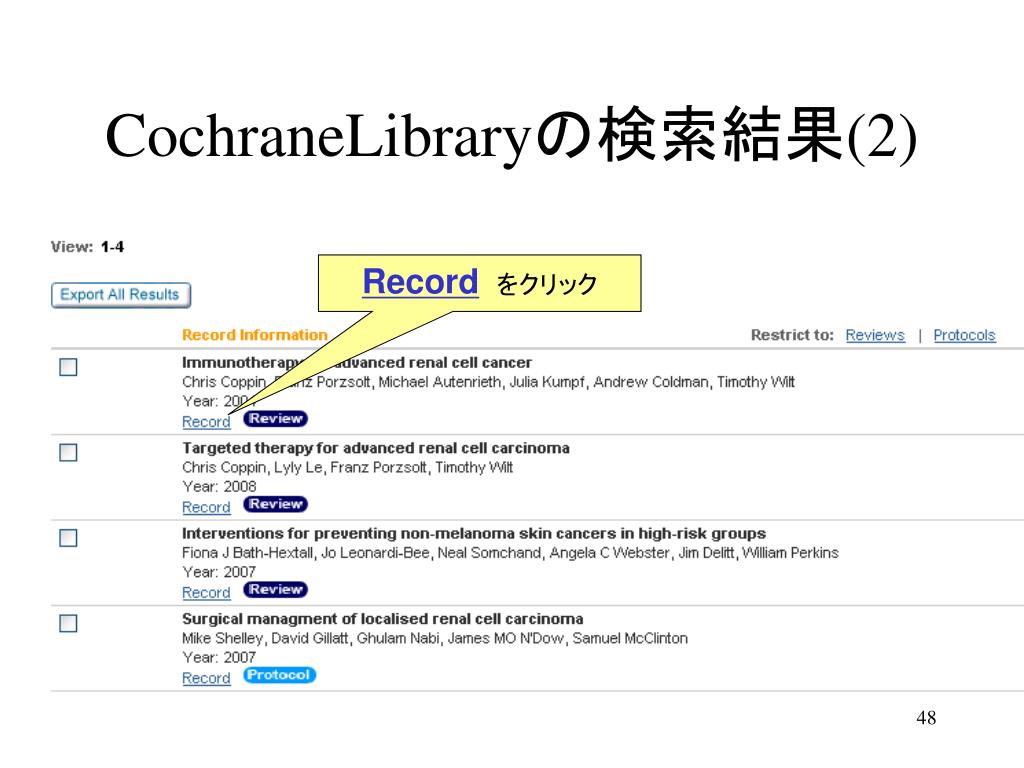Click the 'Record Information' column heading
This screenshot has width=1024, height=768.
coord(255,335)
